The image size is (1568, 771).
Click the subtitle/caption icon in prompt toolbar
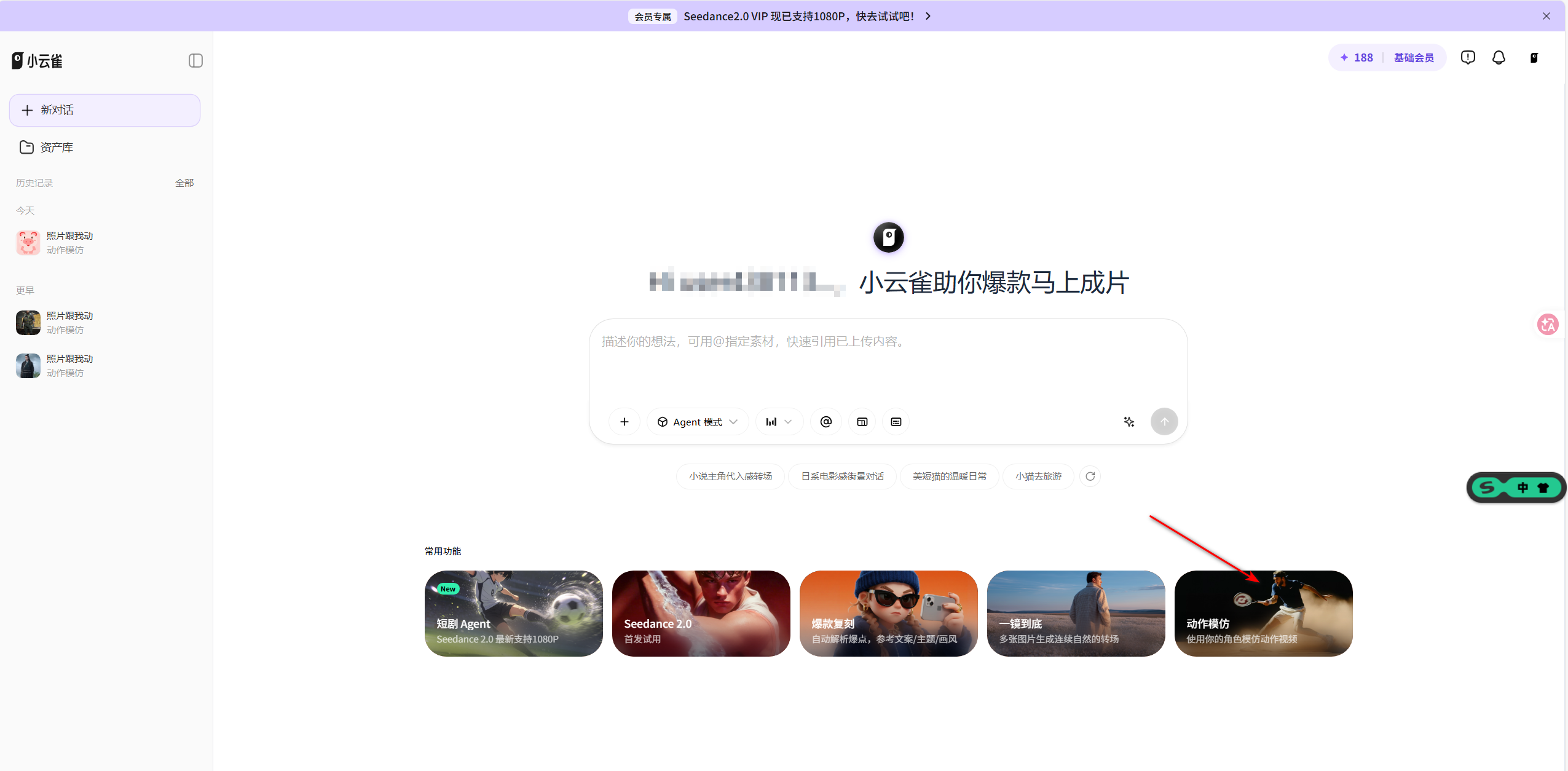point(896,422)
